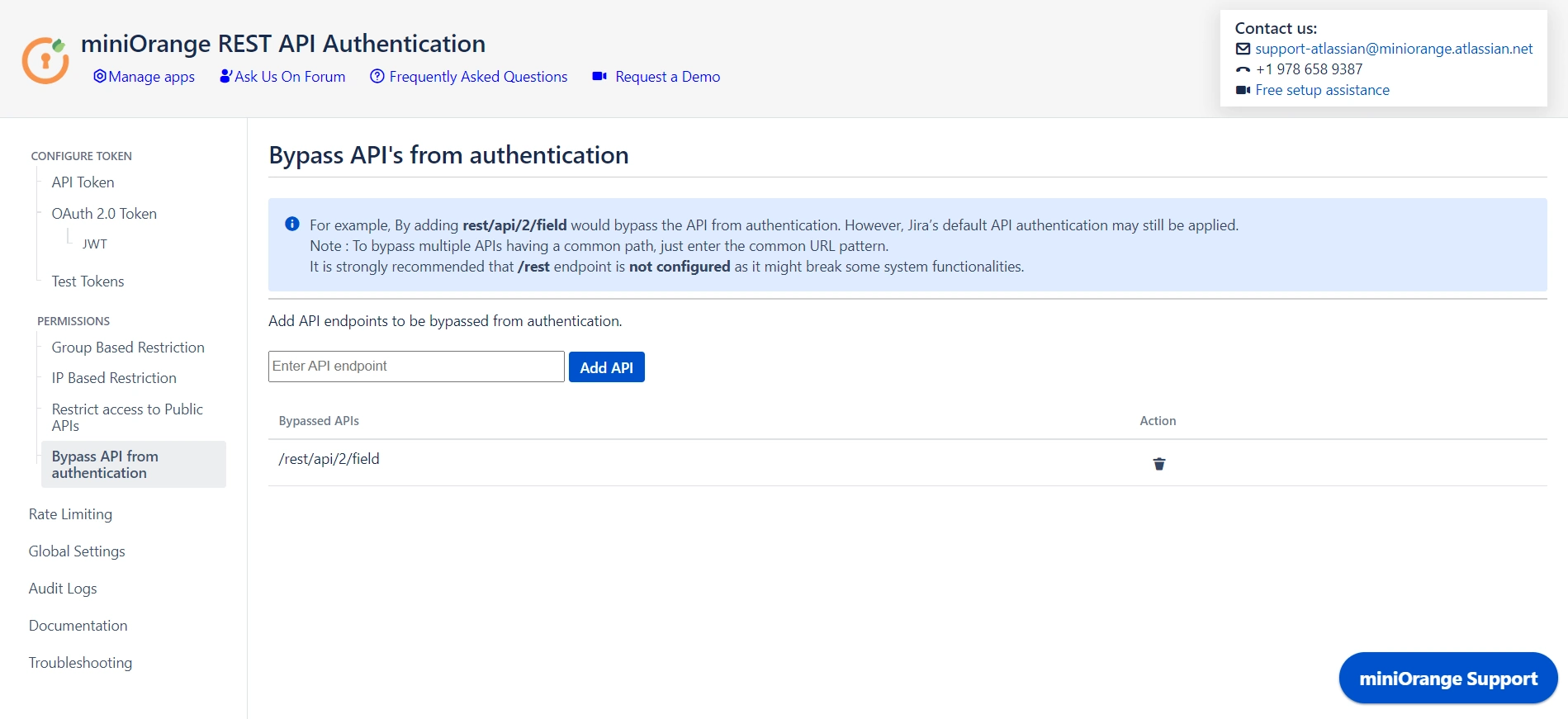Click the miniOrange REST API Authentication title
Image resolution: width=1568 pixels, height=719 pixels.
click(283, 44)
